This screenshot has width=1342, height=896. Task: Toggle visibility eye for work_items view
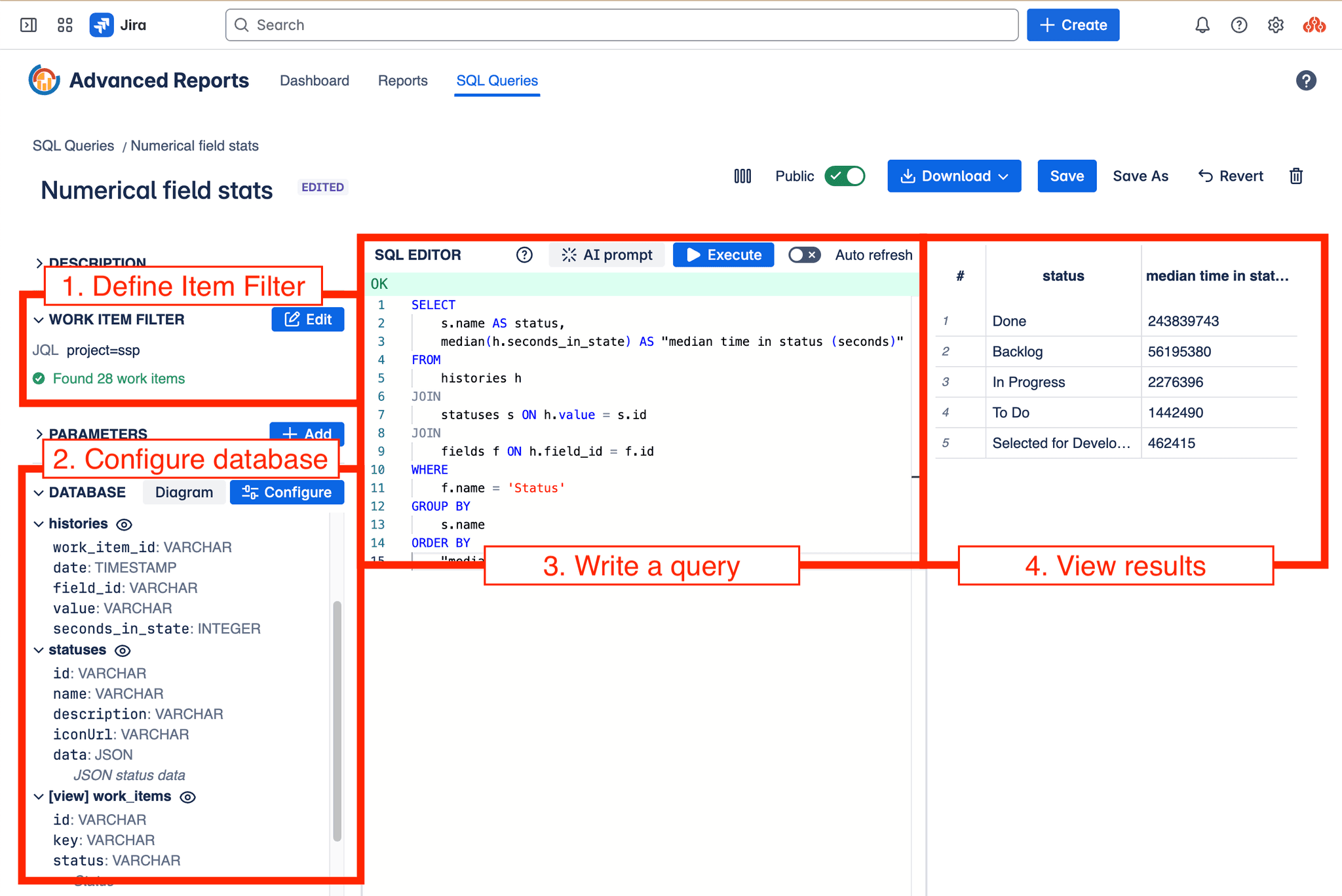click(187, 797)
